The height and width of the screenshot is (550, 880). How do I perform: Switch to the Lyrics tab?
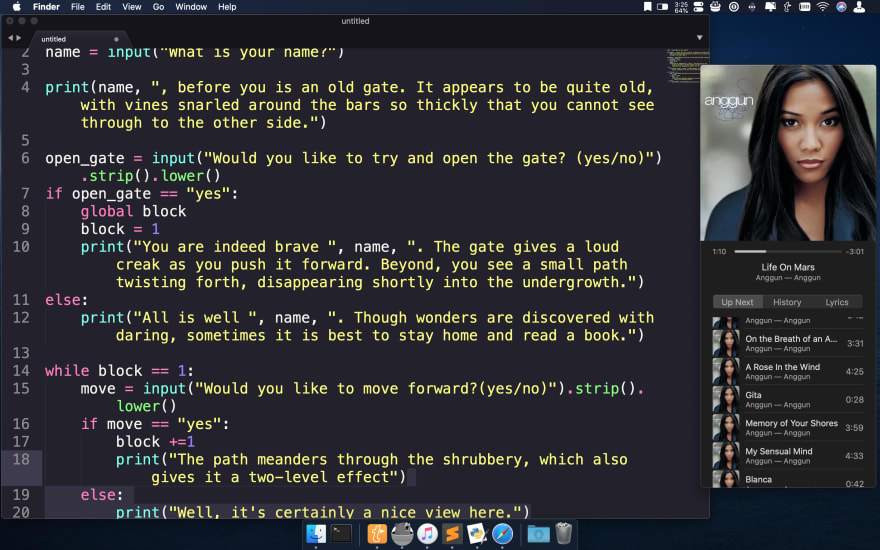(836, 302)
